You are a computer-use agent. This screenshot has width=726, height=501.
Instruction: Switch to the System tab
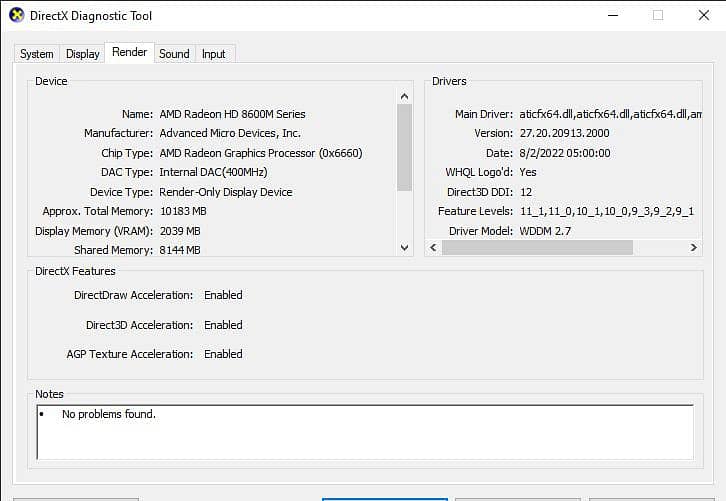37,54
